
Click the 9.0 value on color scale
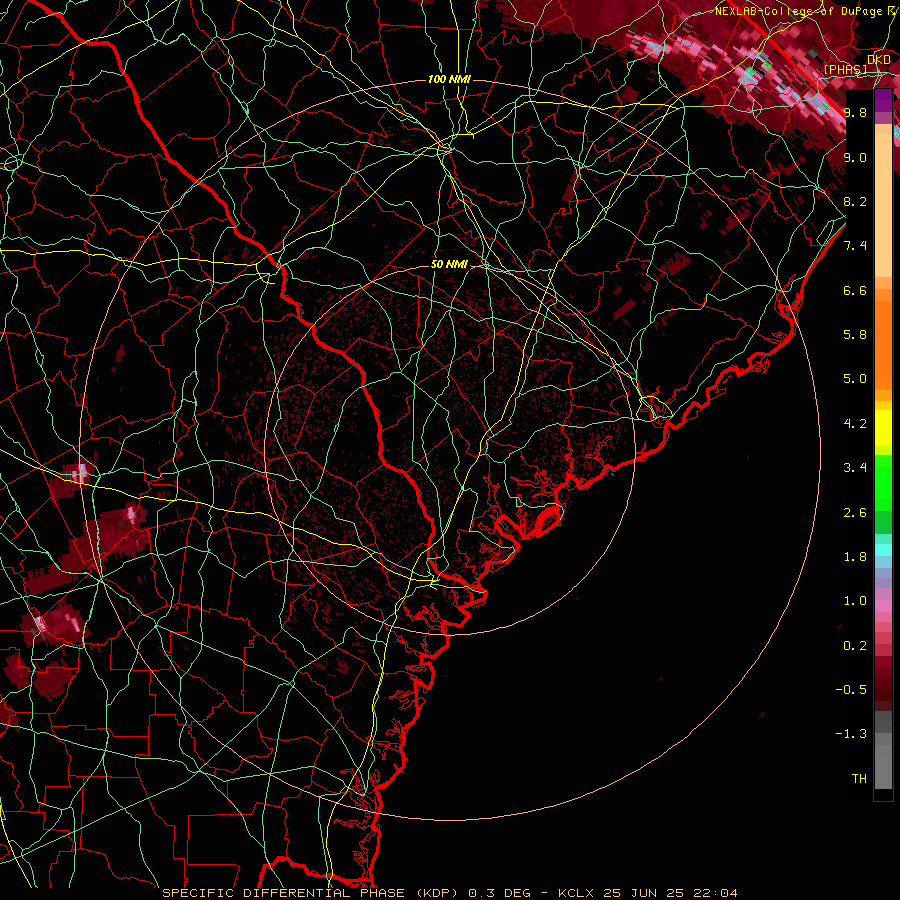(855, 157)
